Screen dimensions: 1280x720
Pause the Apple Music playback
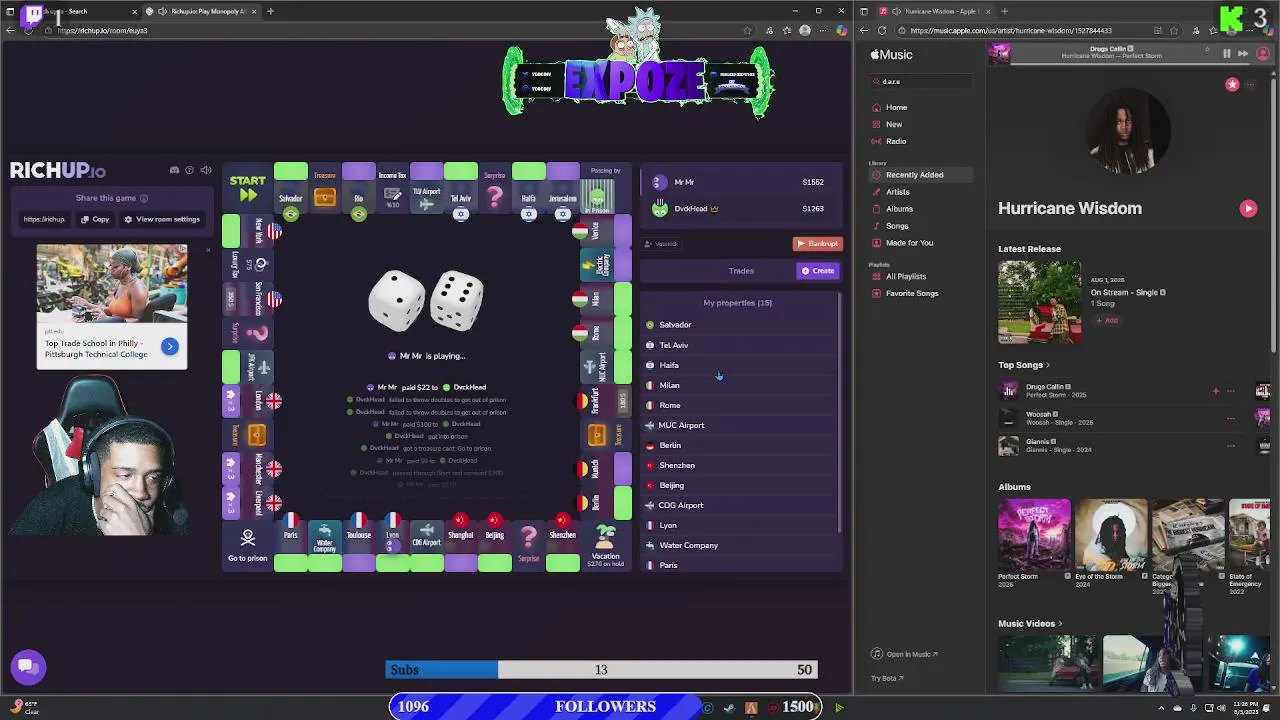[x=1226, y=54]
